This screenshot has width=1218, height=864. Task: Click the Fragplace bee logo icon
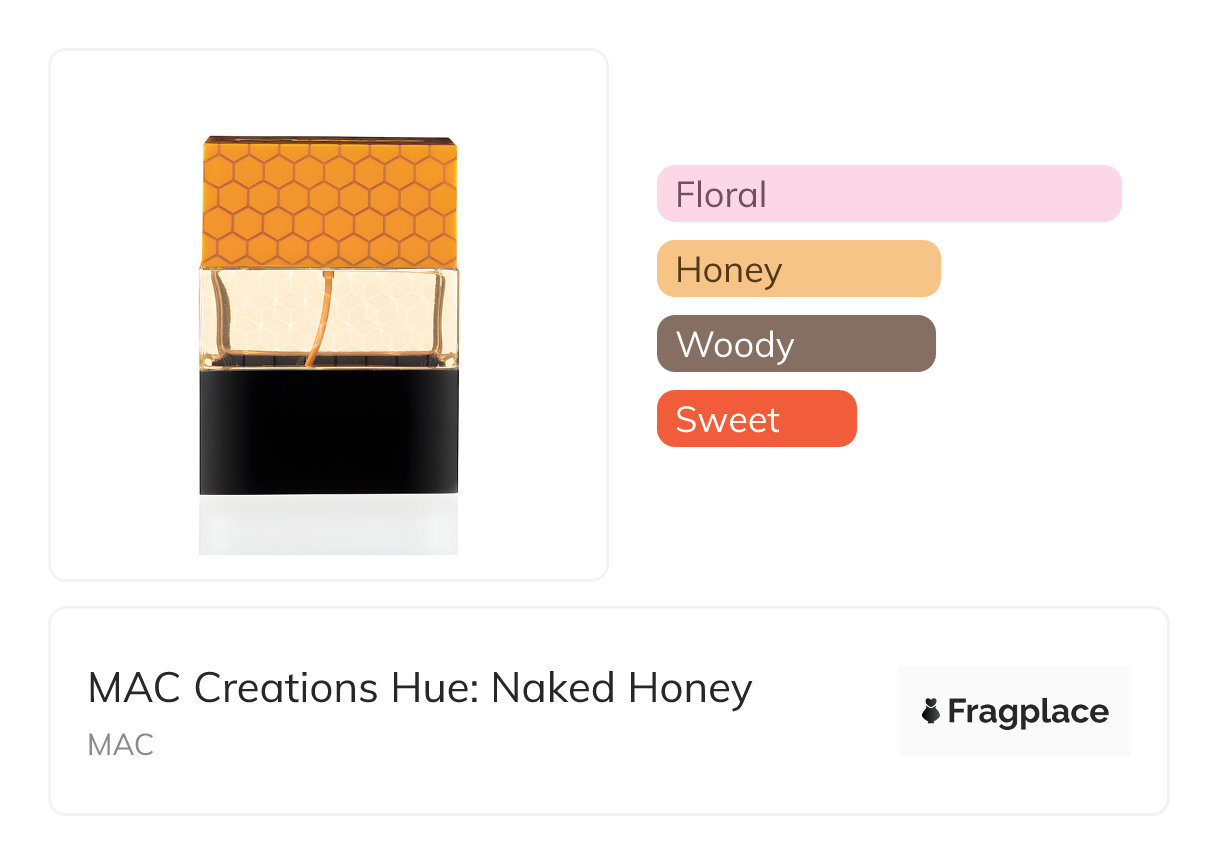click(x=931, y=711)
